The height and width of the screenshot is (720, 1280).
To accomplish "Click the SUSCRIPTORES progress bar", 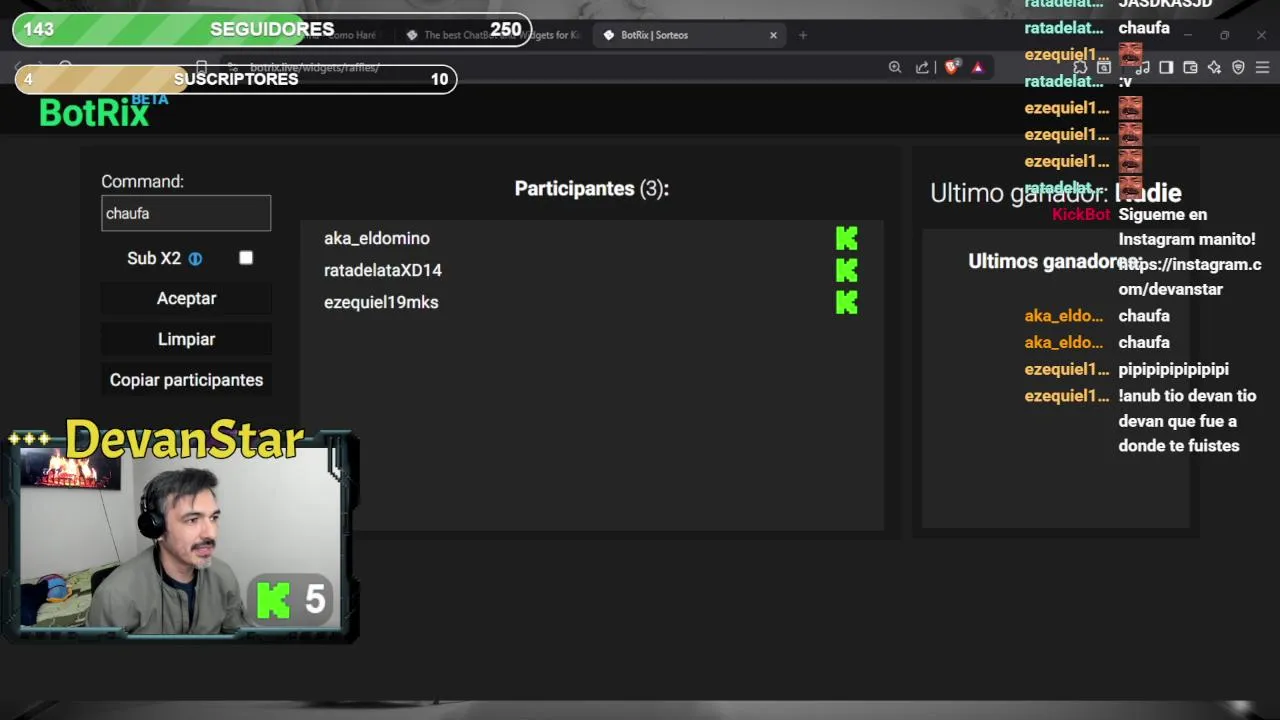I will tap(236, 79).
